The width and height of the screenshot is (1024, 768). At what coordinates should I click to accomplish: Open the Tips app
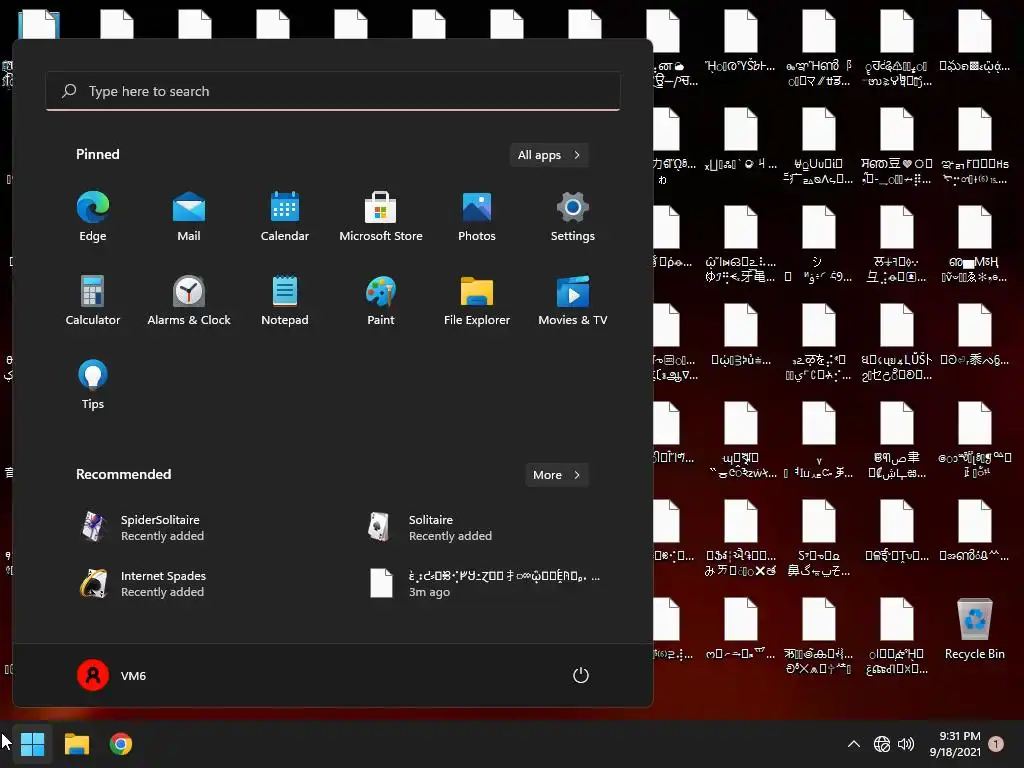coord(93,385)
